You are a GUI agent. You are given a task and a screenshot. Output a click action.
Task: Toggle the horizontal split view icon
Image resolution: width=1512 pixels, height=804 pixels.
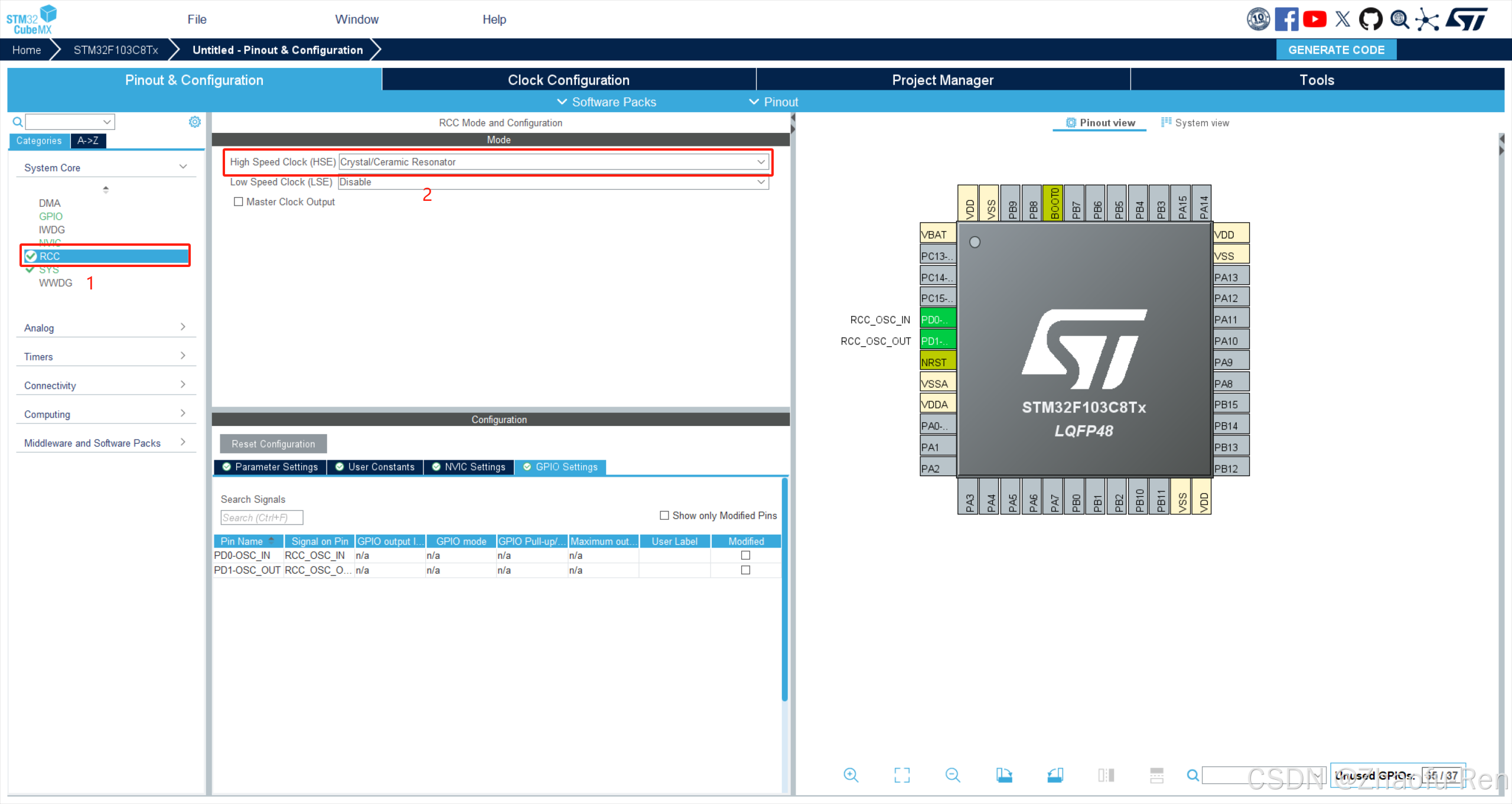(x=1156, y=775)
